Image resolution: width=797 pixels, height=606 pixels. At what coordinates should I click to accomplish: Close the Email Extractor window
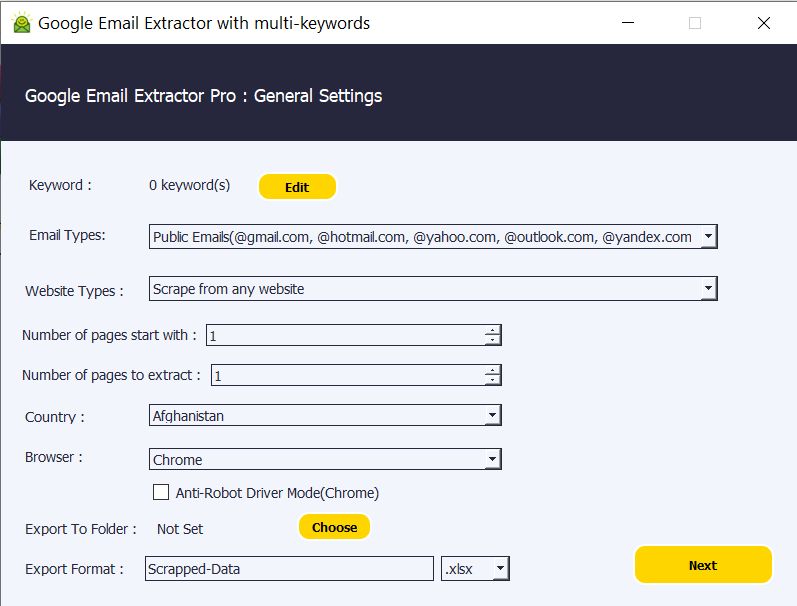(x=763, y=23)
